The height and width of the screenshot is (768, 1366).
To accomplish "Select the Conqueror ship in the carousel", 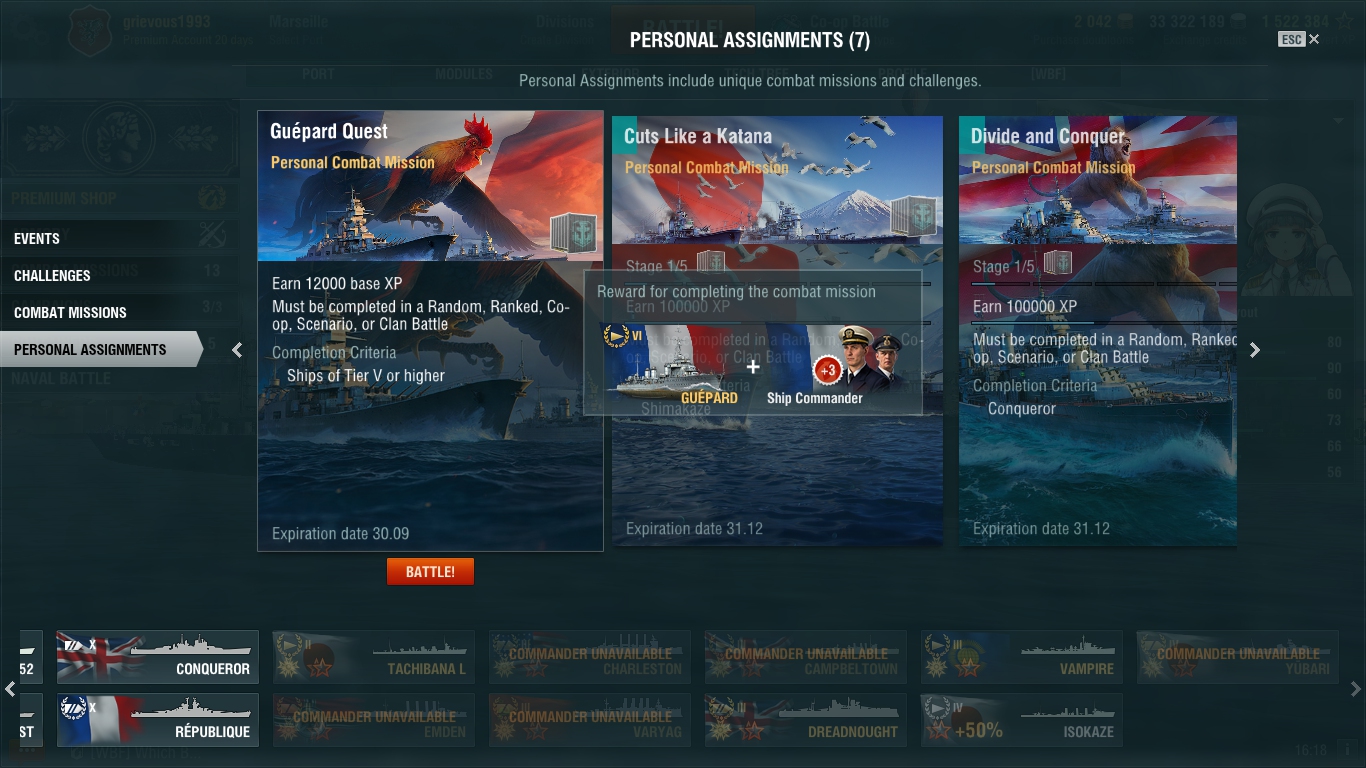I will pyautogui.click(x=157, y=657).
